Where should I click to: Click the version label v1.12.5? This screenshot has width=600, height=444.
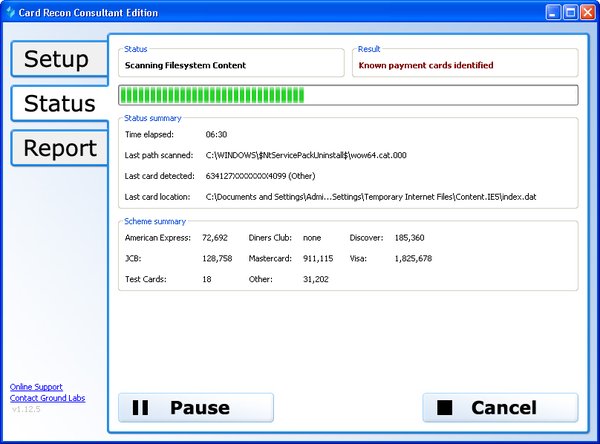coord(26,409)
